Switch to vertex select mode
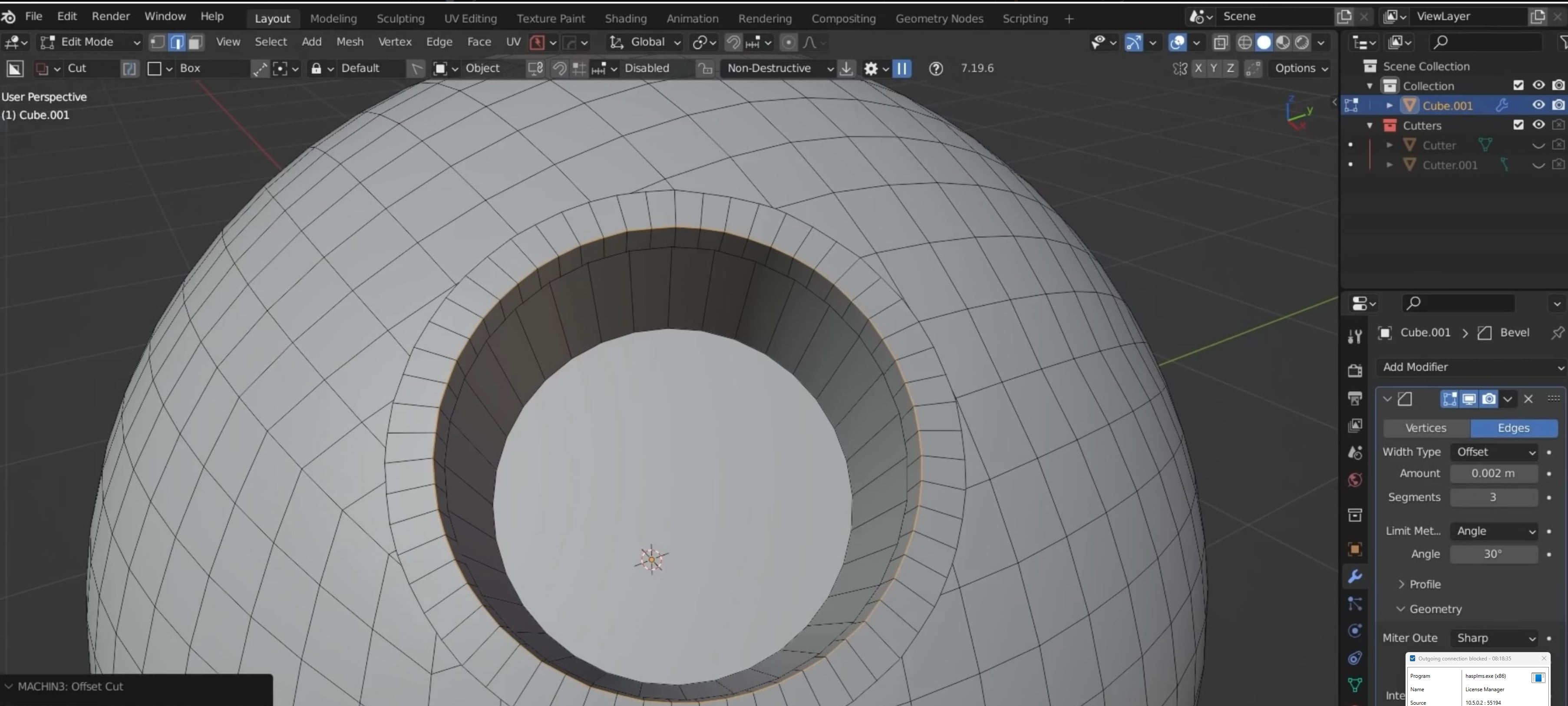The width and height of the screenshot is (1568, 706). click(157, 42)
